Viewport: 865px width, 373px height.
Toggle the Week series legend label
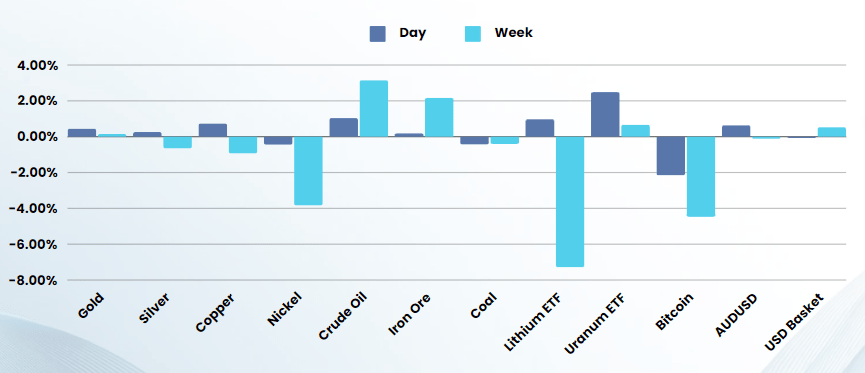(x=514, y=33)
